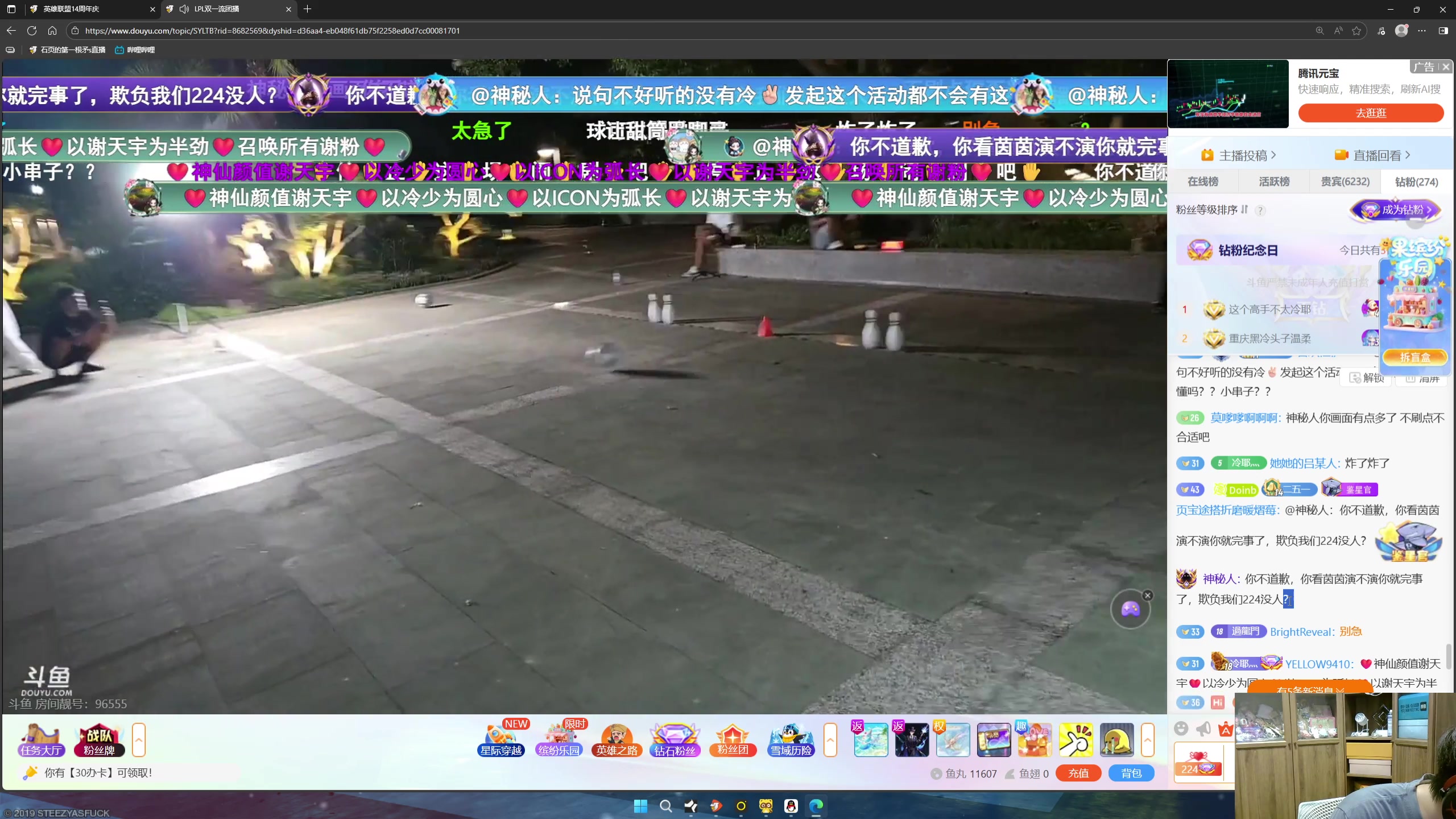
Task: Click the chat panel scrollbar
Action: [1449, 657]
